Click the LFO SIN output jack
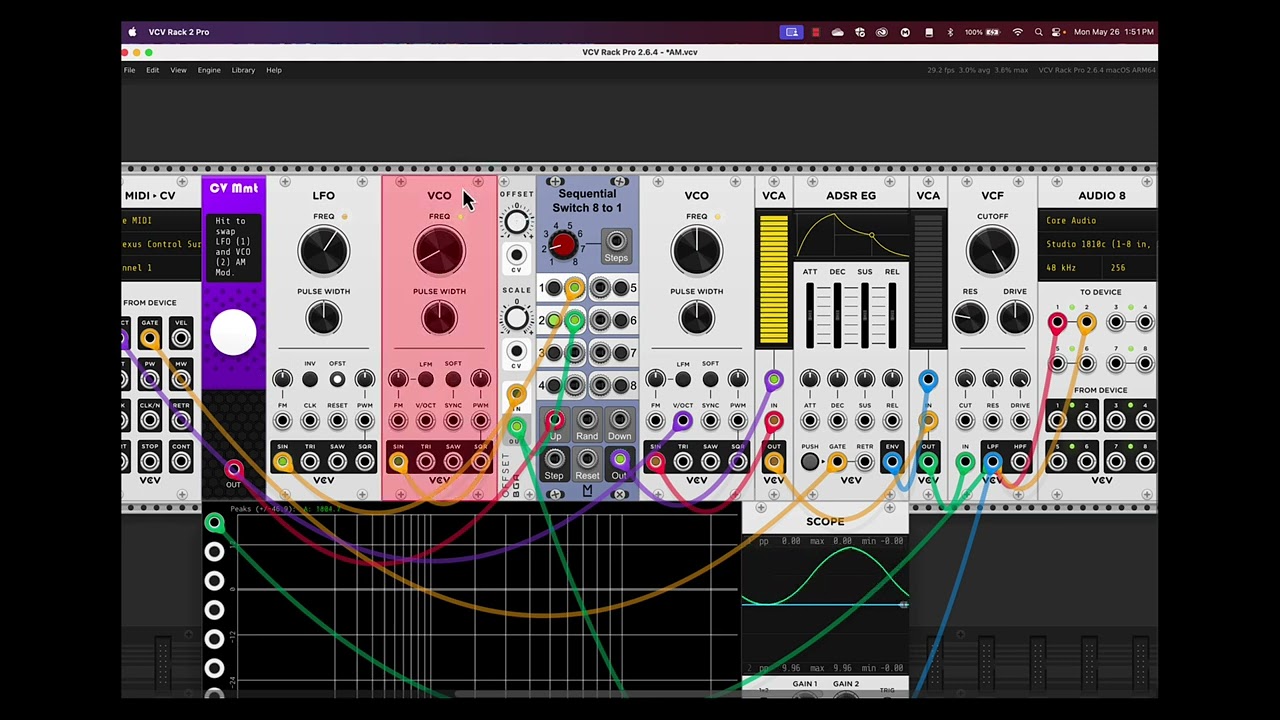This screenshot has height=720, width=1280. pyautogui.click(x=282, y=461)
